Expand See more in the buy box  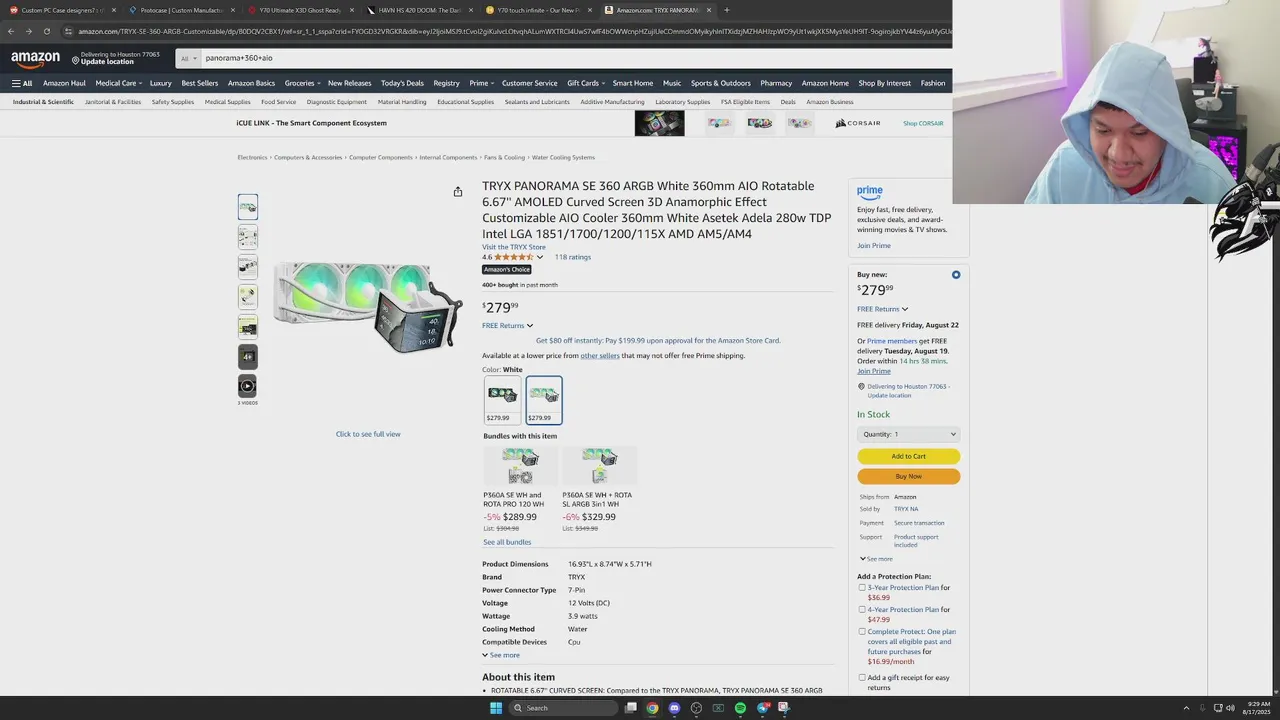click(876, 559)
